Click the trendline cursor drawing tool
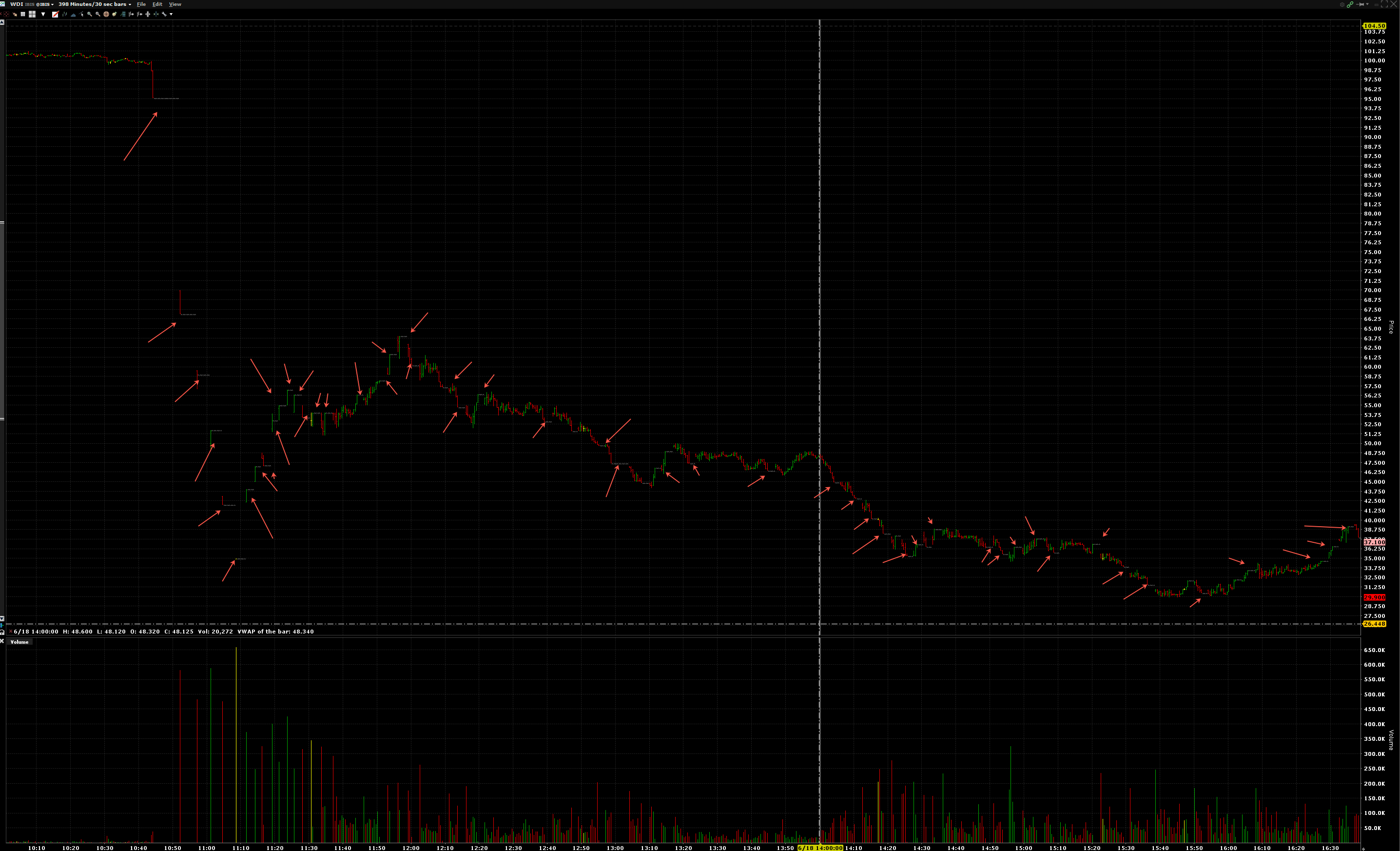The height and width of the screenshot is (851, 1400). [x=81, y=14]
